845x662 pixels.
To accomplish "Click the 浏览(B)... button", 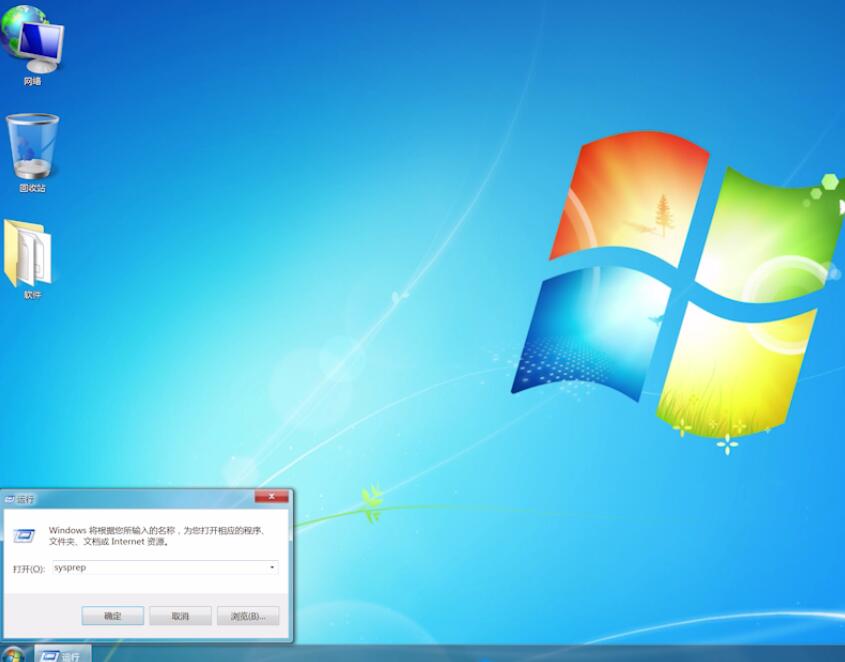I will pyautogui.click(x=248, y=616).
